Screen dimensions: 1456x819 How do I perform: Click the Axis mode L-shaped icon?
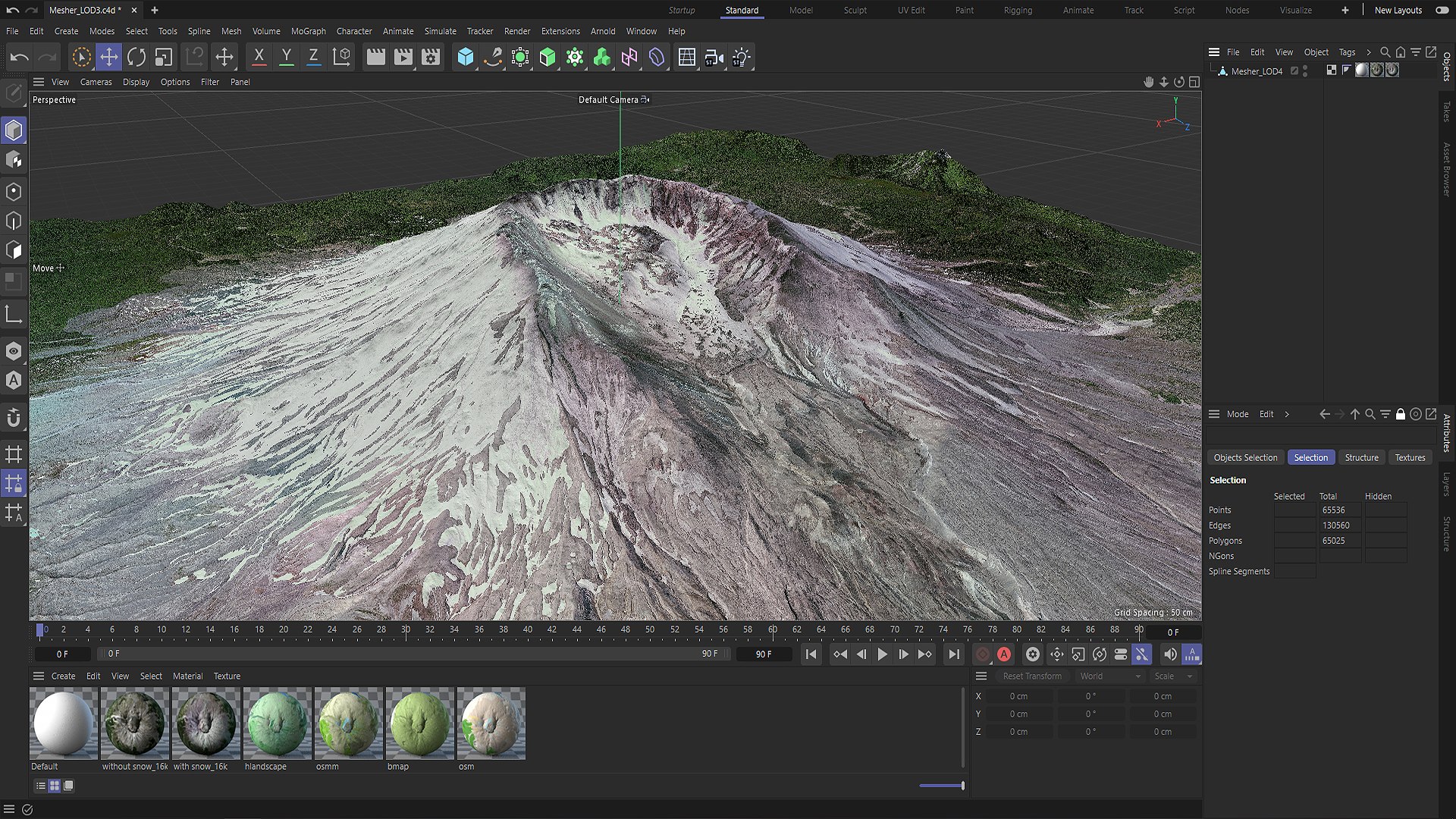14,314
